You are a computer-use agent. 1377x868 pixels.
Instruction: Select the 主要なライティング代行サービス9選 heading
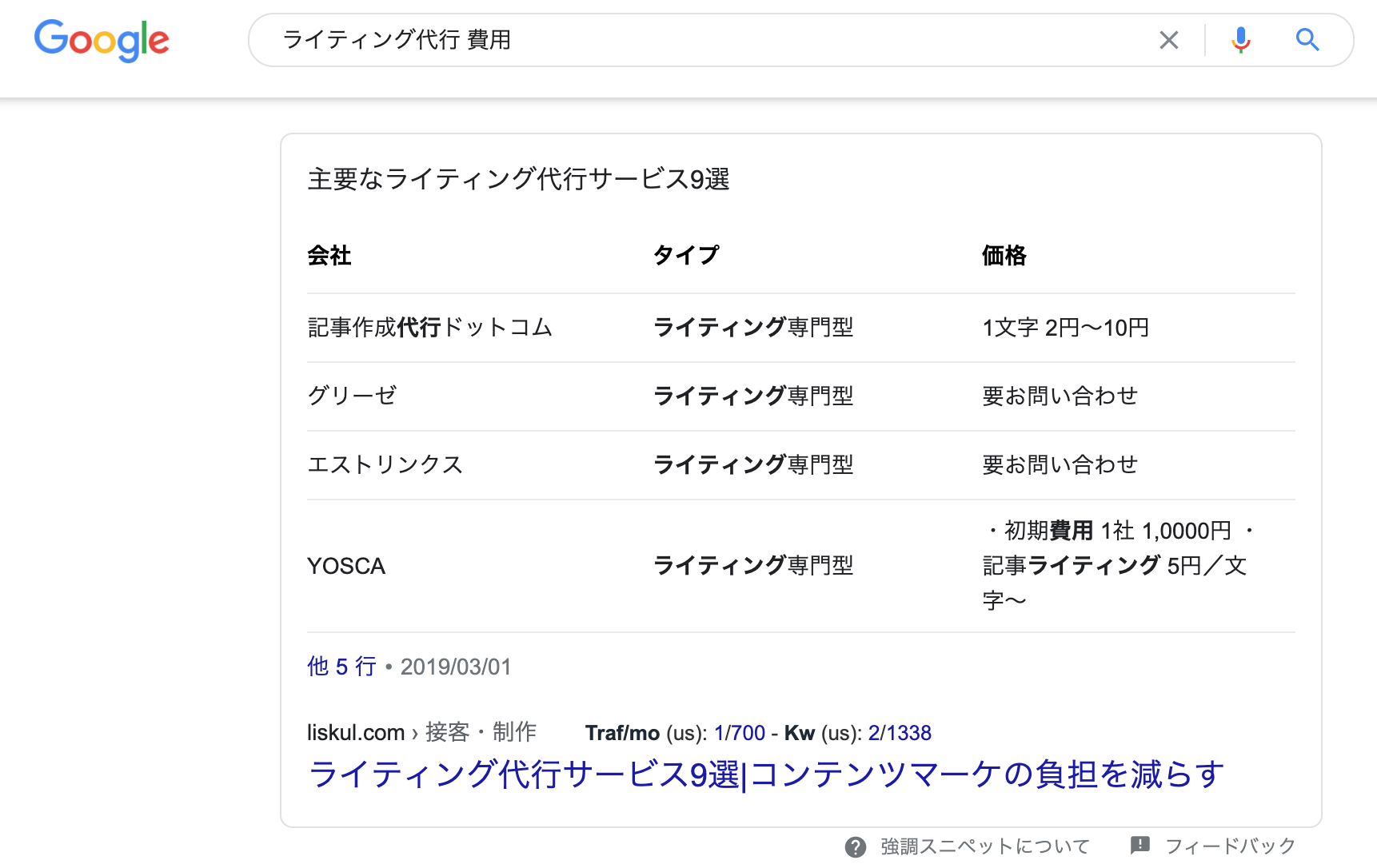pyautogui.click(x=518, y=179)
